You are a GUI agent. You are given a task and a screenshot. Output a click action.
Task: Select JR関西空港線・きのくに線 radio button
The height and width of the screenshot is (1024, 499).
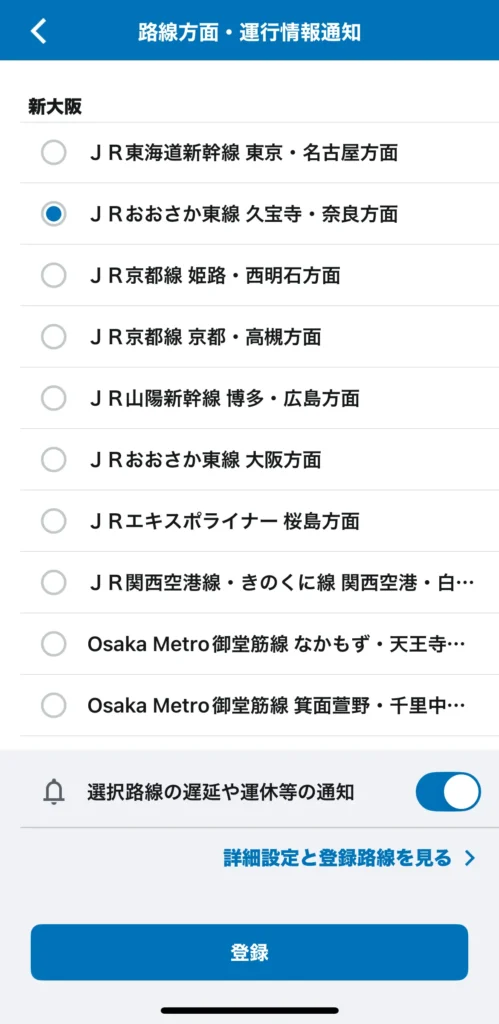[54, 583]
